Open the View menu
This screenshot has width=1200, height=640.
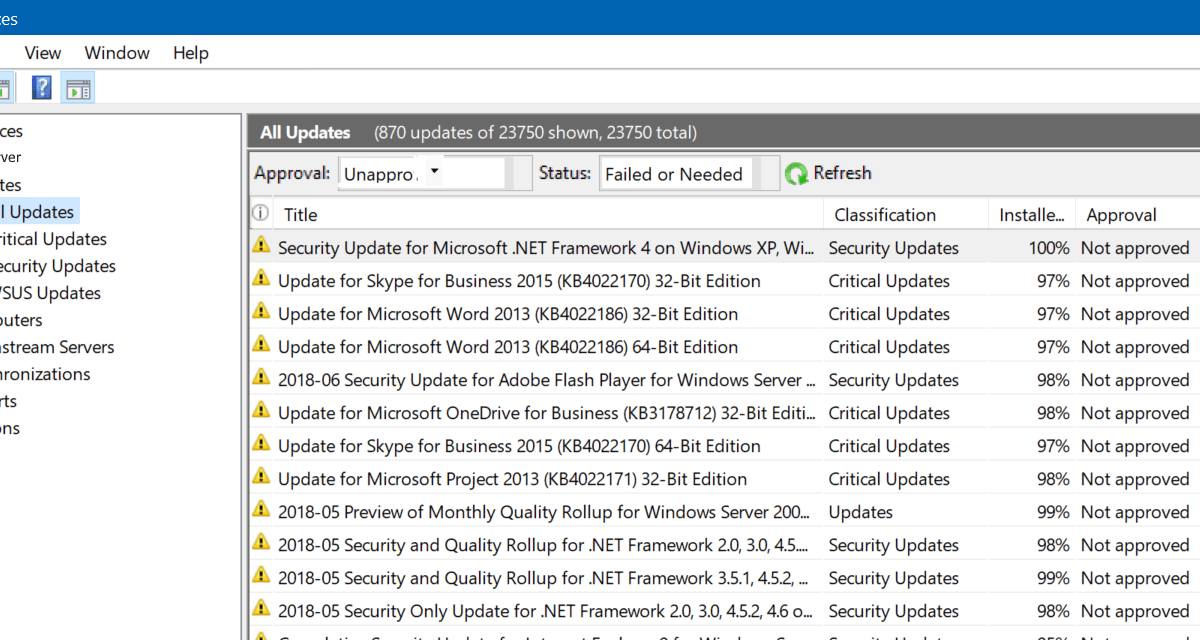click(43, 53)
